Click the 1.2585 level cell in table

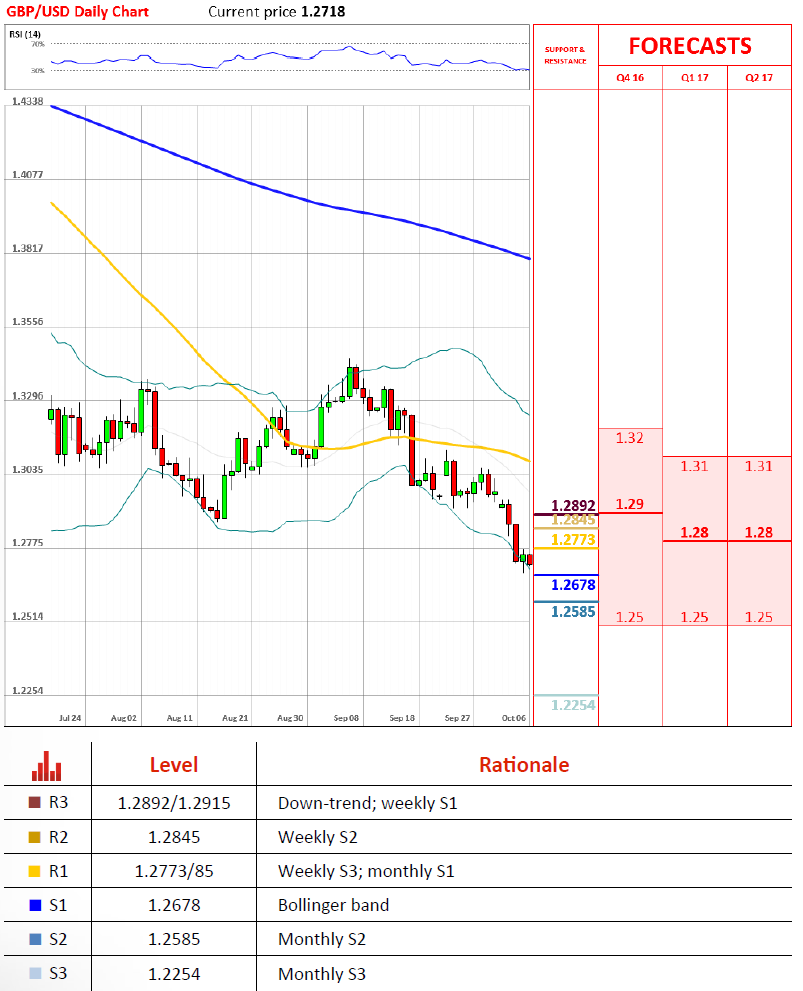tap(174, 940)
